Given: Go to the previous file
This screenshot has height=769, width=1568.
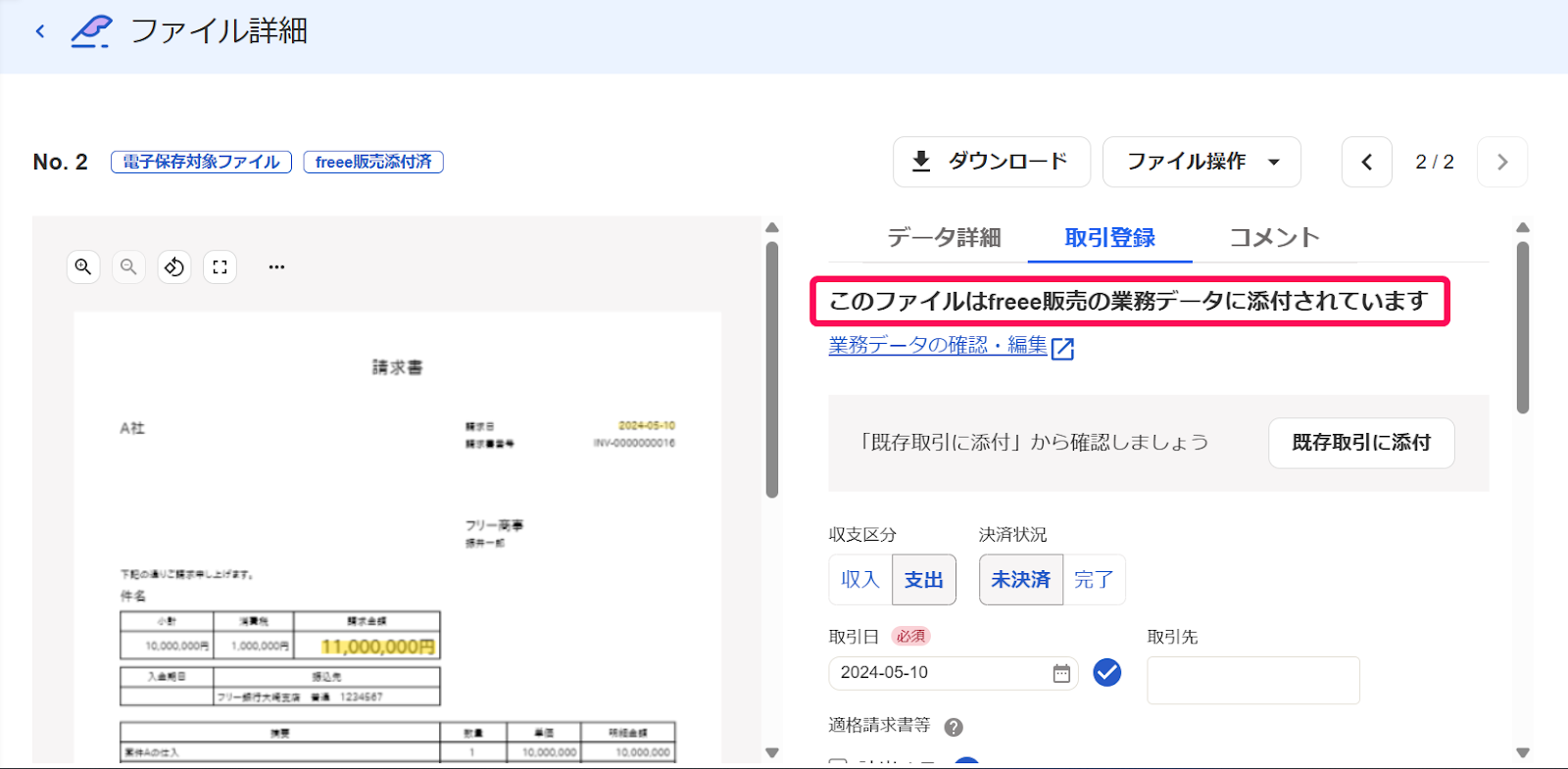Looking at the screenshot, I should click(1366, 162).
